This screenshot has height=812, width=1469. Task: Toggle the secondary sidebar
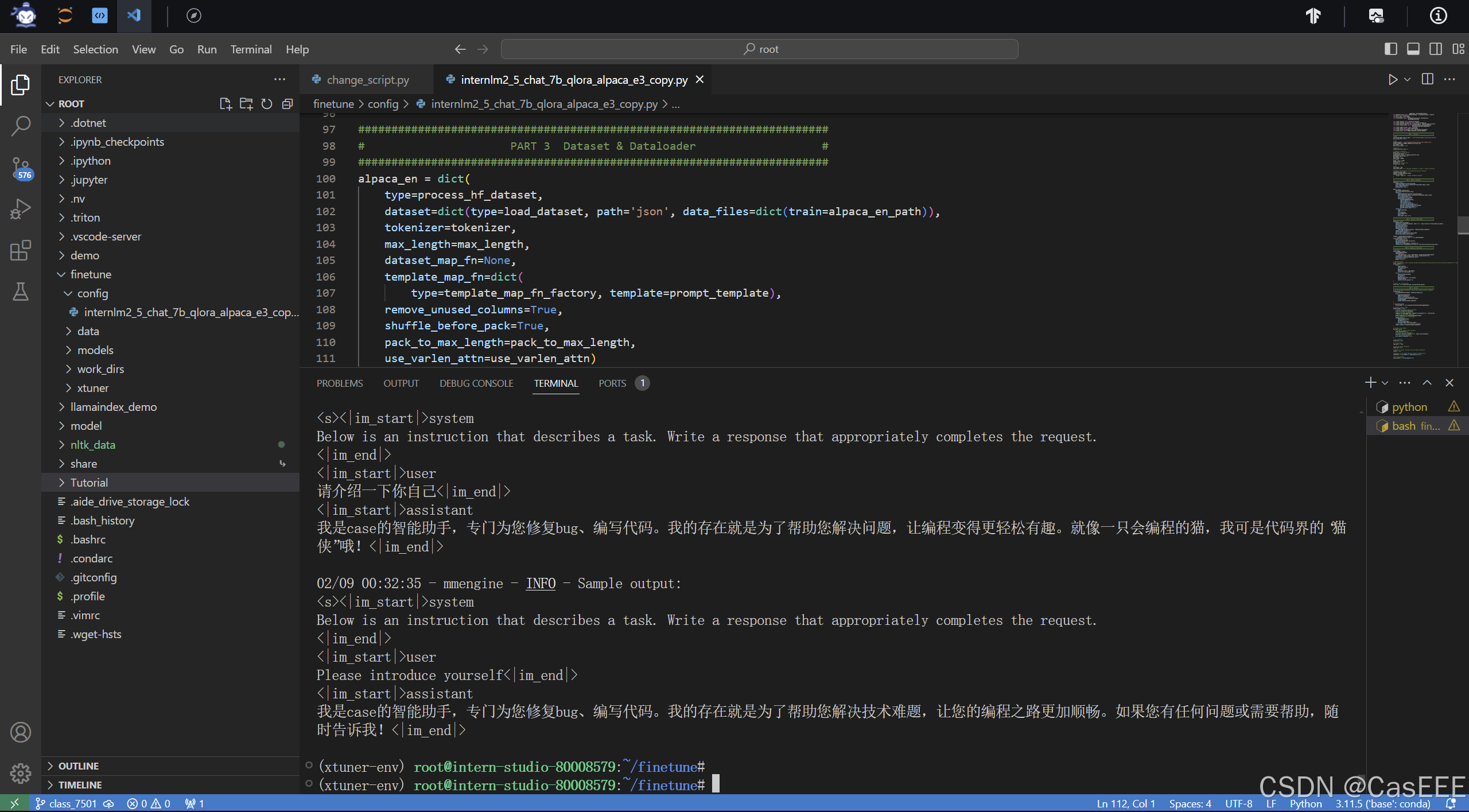1436,49
